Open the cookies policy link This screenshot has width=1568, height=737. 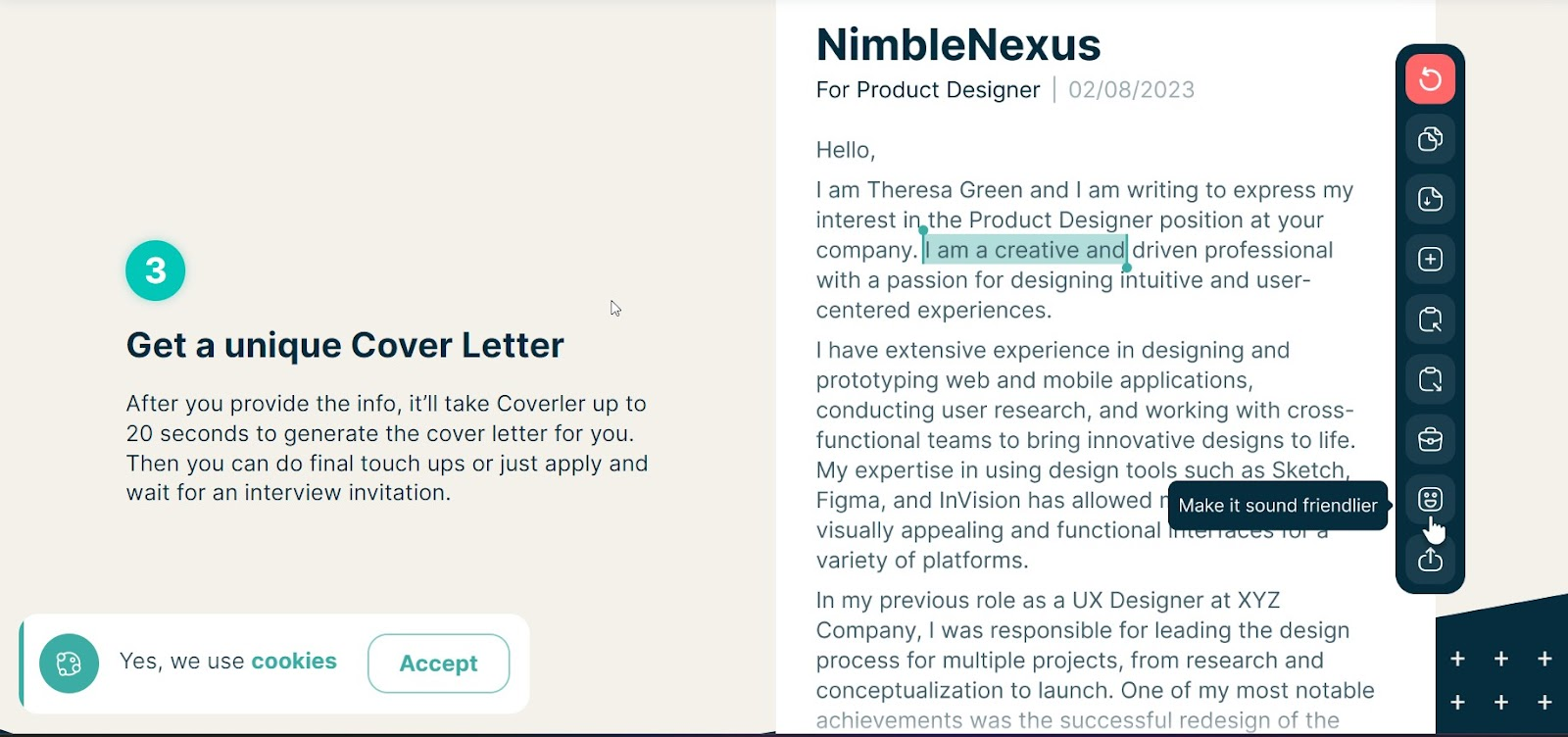click(x=294, y=662)
